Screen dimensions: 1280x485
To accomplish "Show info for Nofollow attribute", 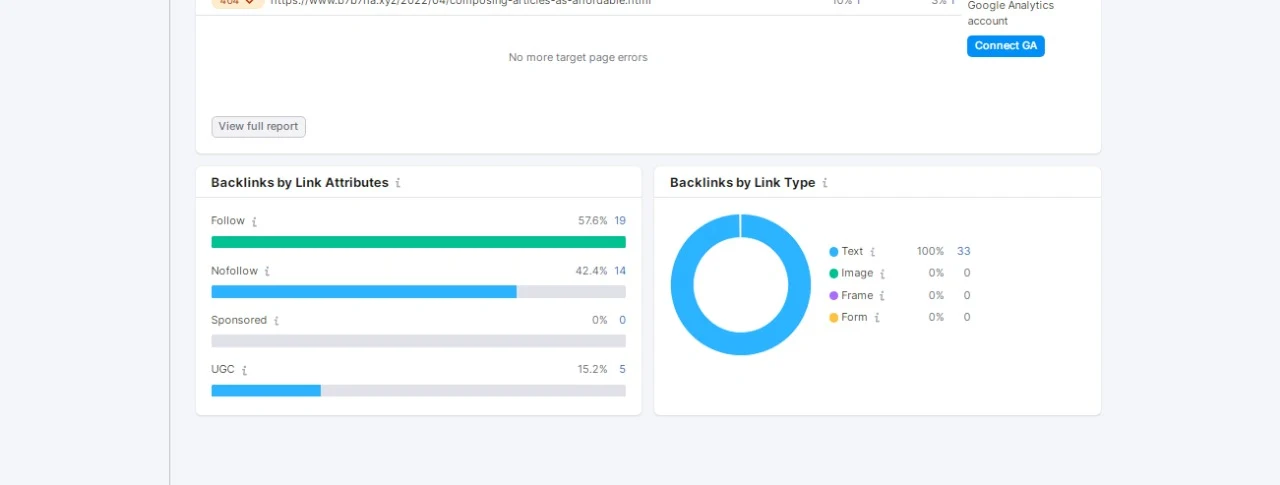I will point(267,271).
